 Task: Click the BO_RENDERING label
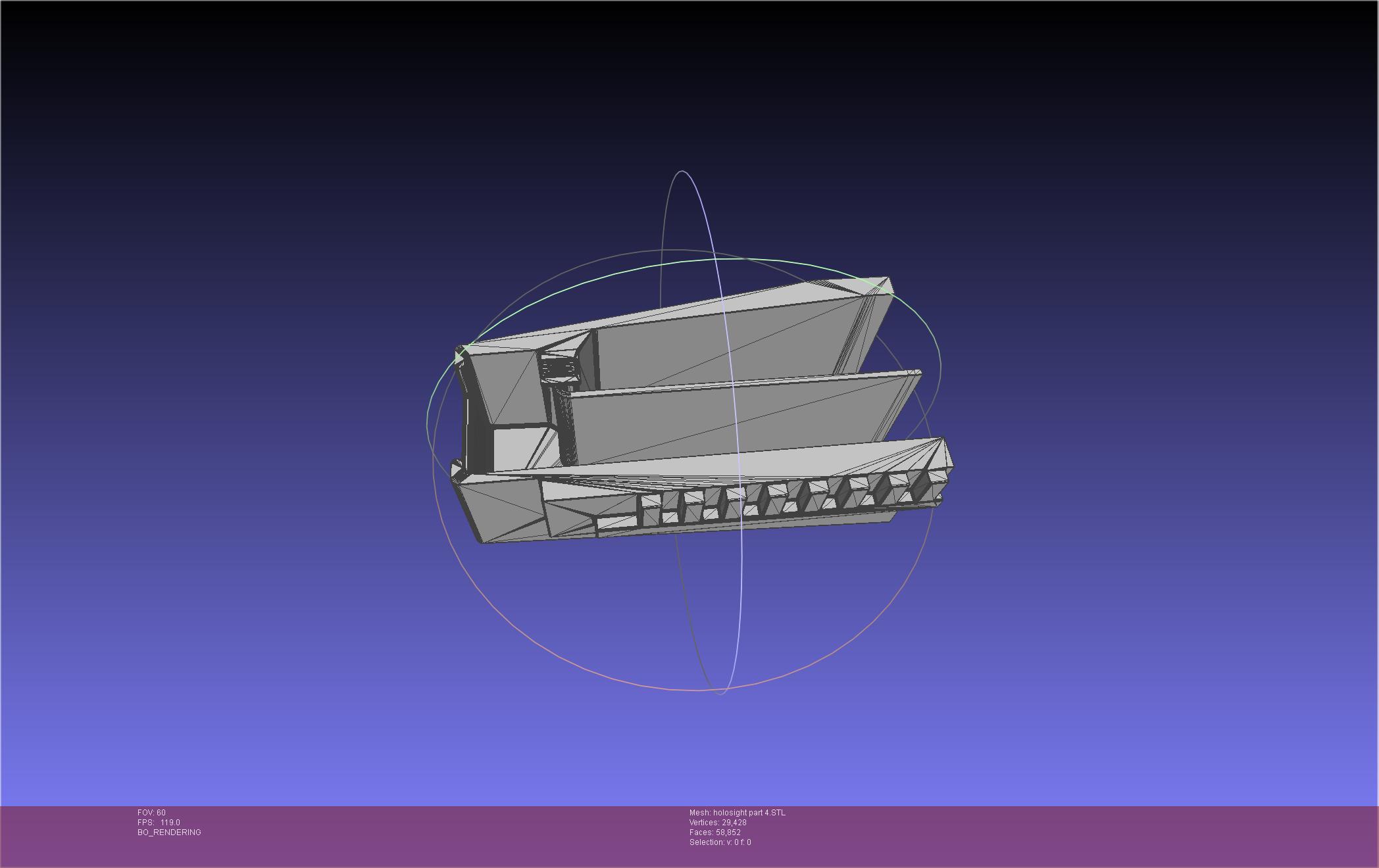pyautogui.click(x=169, y=832)
